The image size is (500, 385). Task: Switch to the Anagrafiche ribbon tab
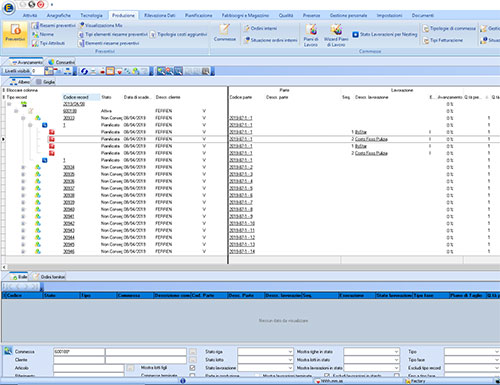[x=59, y=15]
